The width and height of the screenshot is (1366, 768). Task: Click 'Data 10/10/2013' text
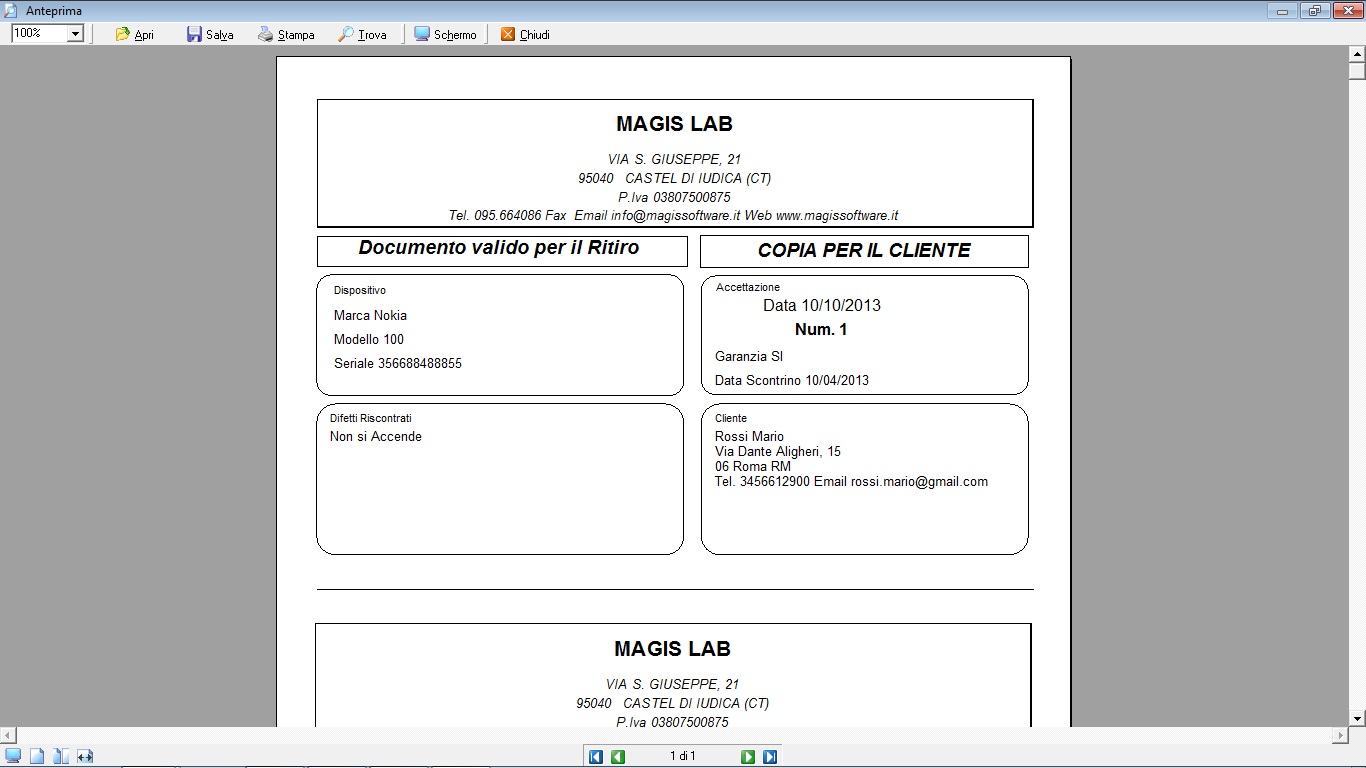(x=822, y=305)
